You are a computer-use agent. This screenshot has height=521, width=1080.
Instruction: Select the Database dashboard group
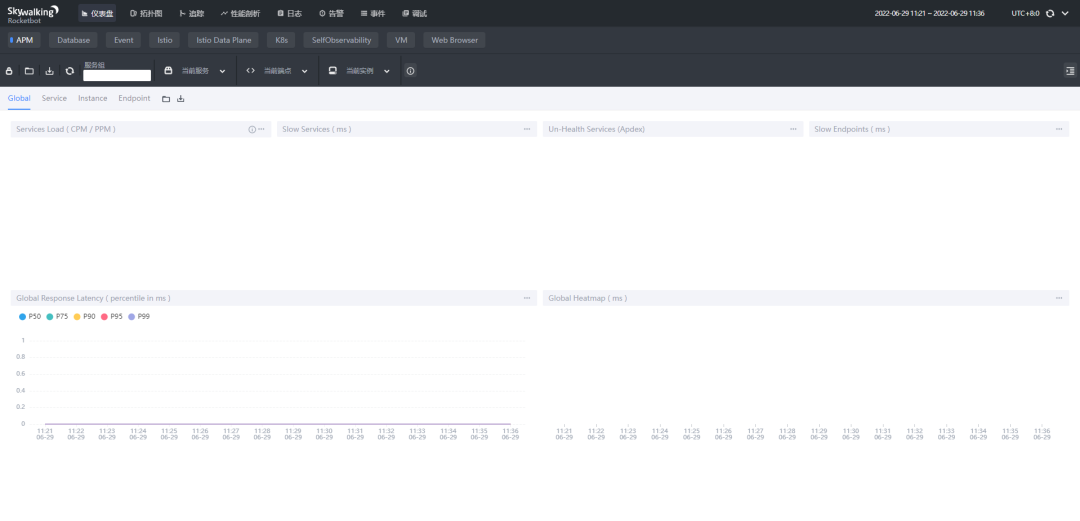pos(74,40)
